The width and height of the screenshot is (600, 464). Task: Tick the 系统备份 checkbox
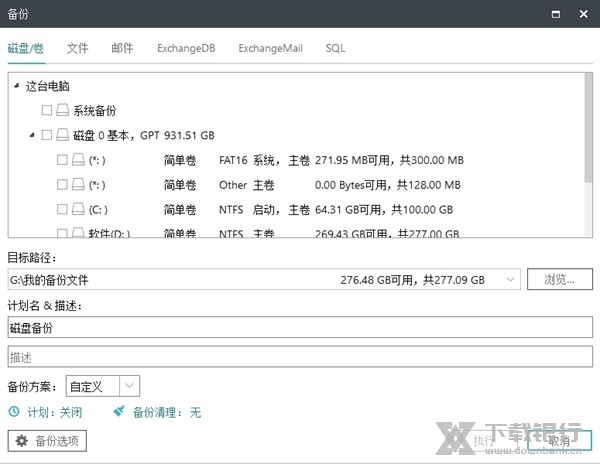pos(46,111)
